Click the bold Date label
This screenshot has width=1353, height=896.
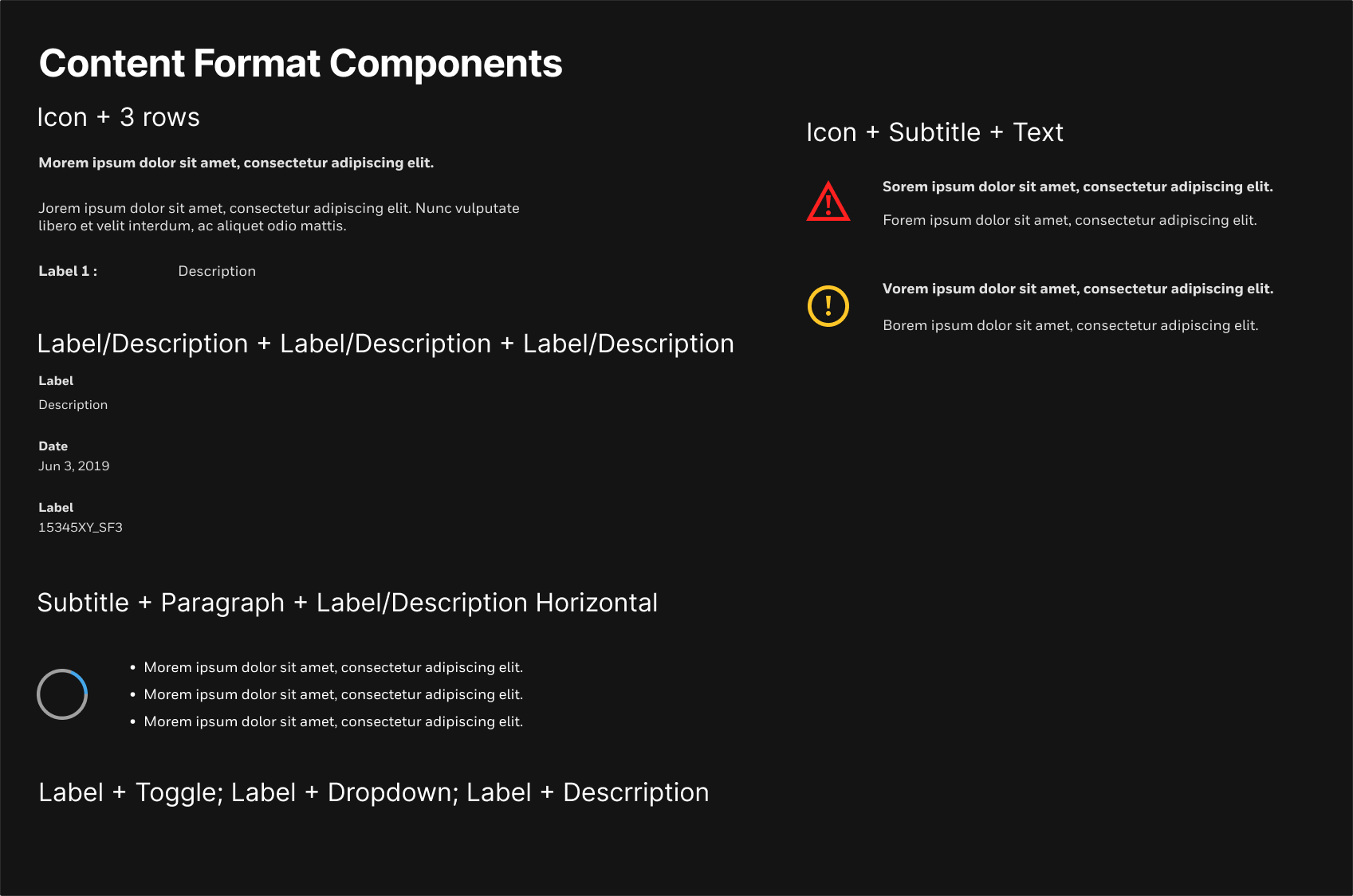pos(53,446)
